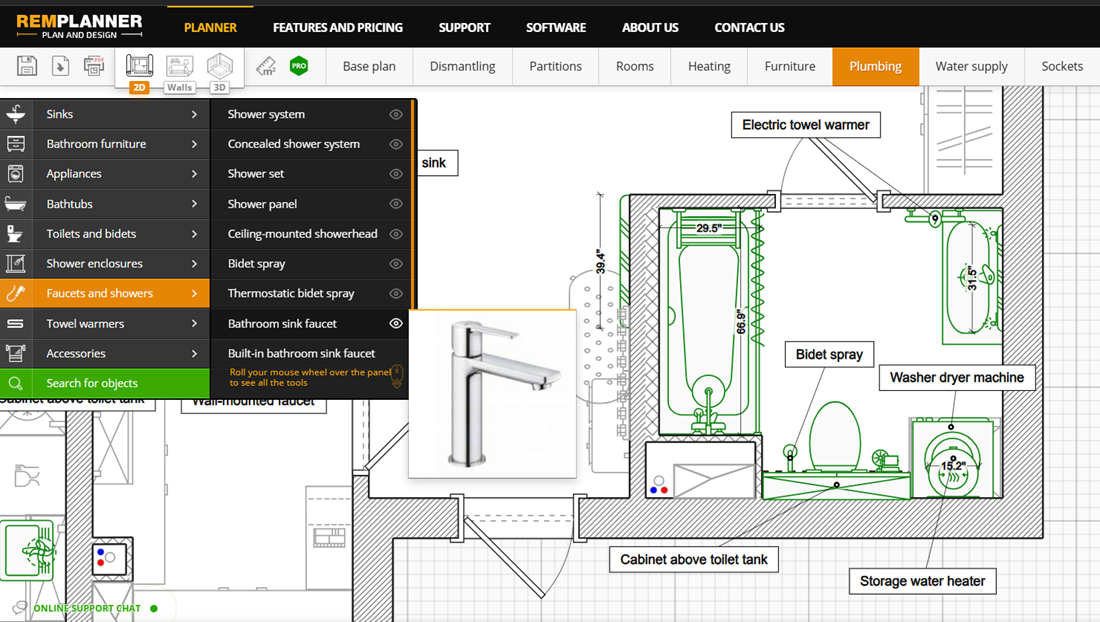Screen dimensions: 1100x622
Task: Click the online support chat bubble icon
Action: (x=20, y=607)
